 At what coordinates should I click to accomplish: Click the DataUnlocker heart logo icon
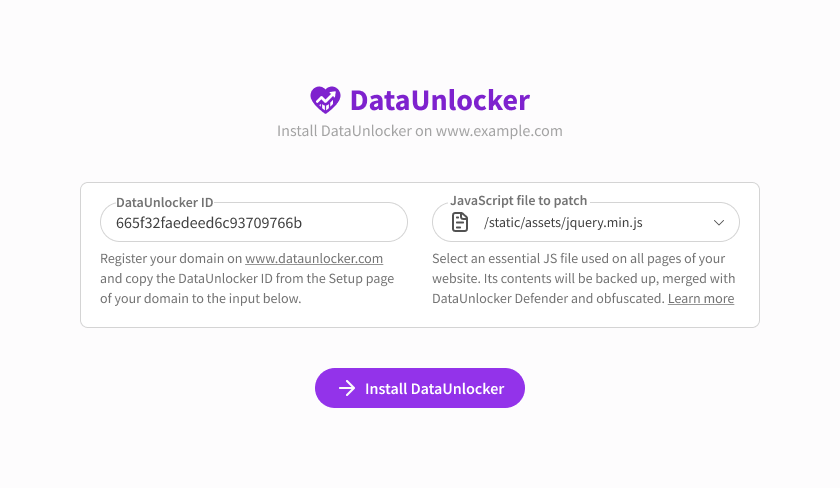pyautogui.click(x=326, y=100)
